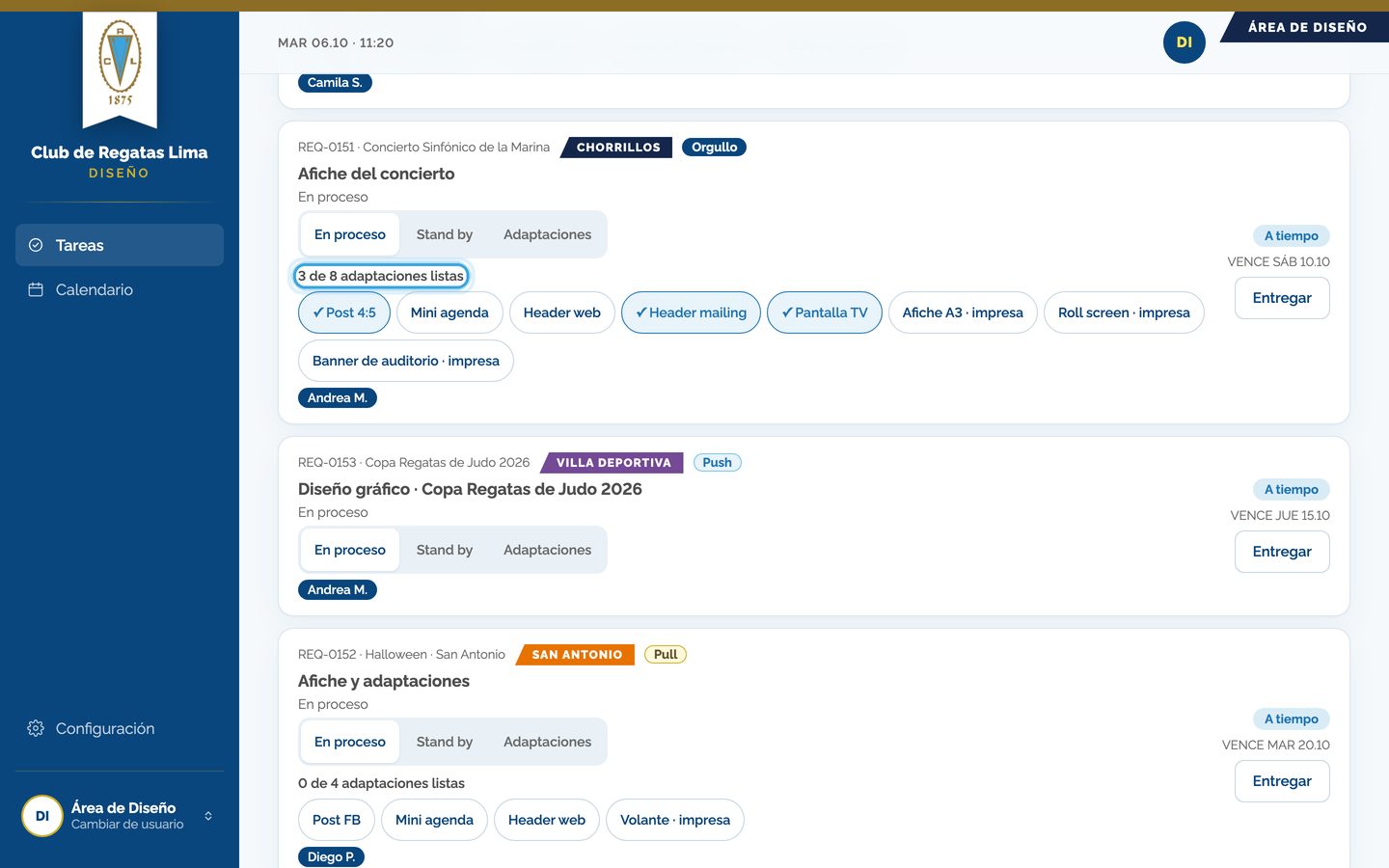Set Copa Regatas de Judo to Adaptaciones
Screen dimensions: 1389x868
(x=547, y=550)
